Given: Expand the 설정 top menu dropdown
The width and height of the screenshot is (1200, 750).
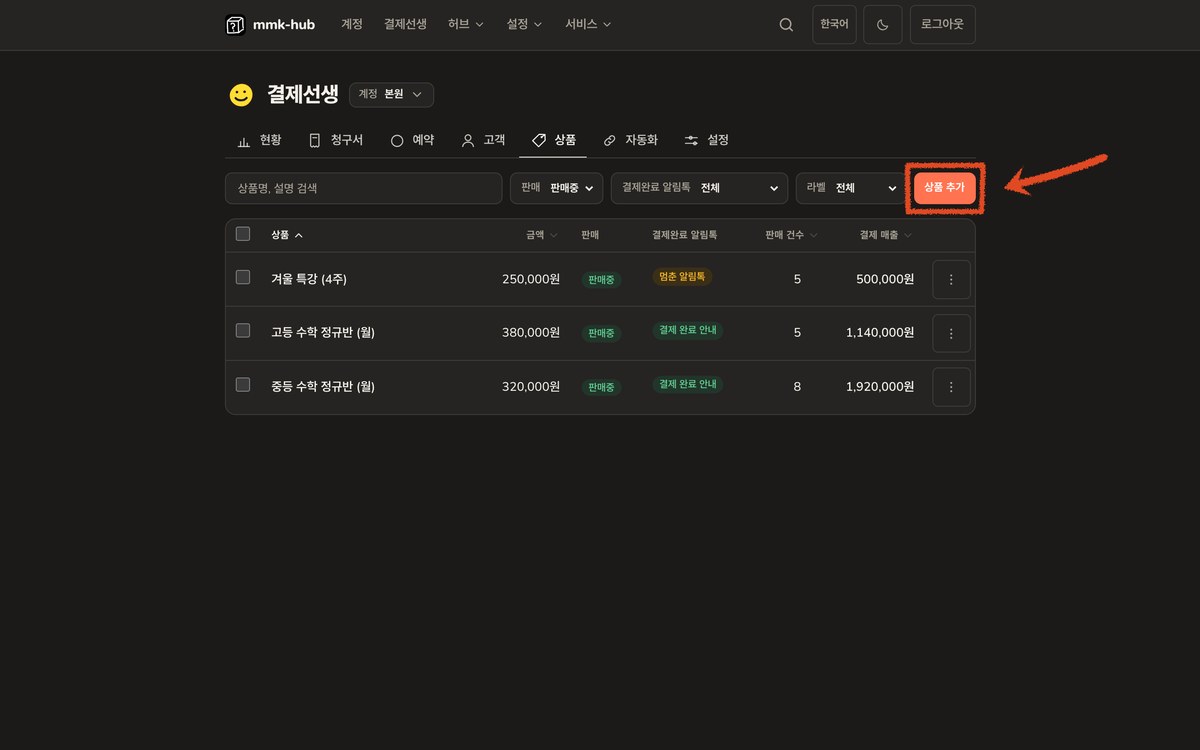Looking at the screenshot, I should tap(525, 24).
